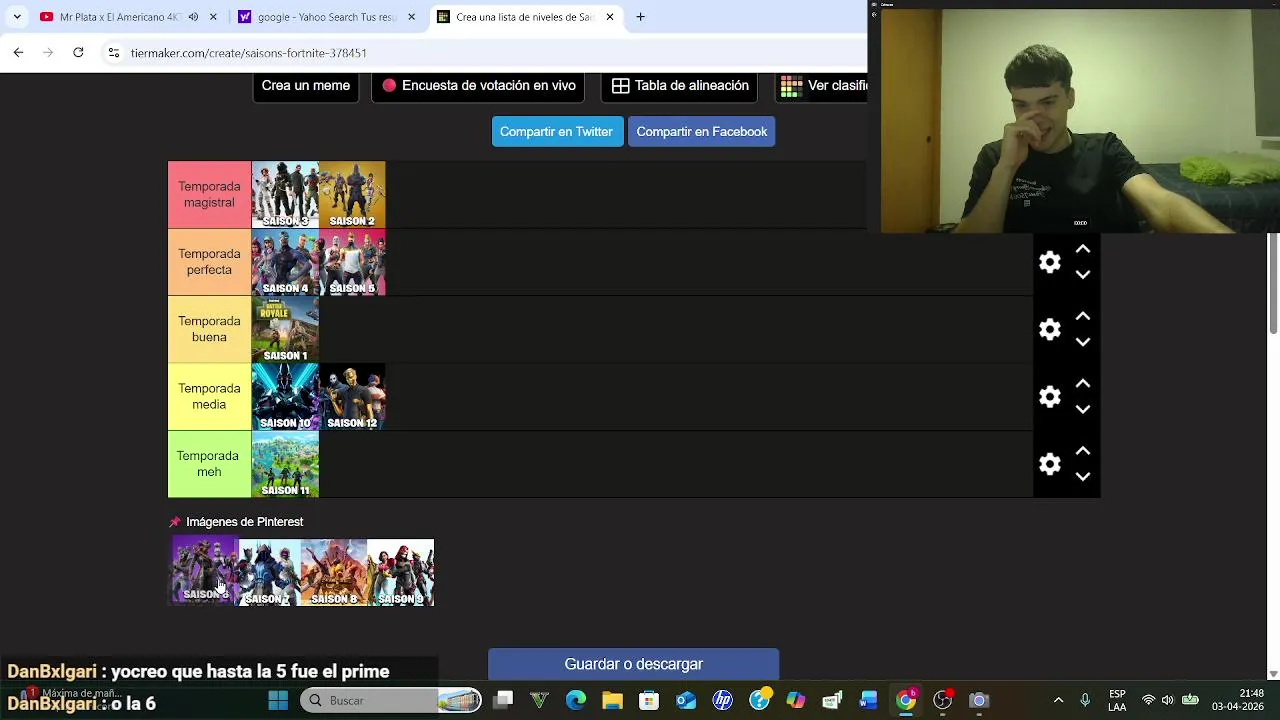Move Temporada meh row down
Image resolution: width=1280 pixels, height=720 pixels.
[1082, 477]
